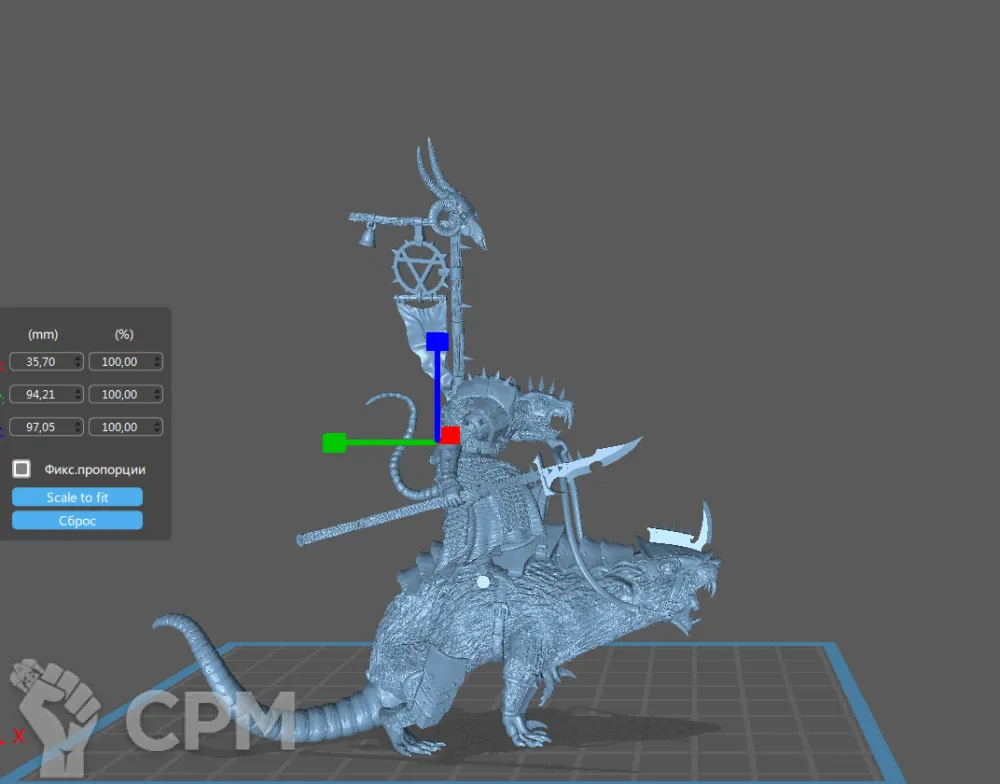Step down the percent in 97,05 row
Screen dimensions: 1000x784
[x=157, y=431]
